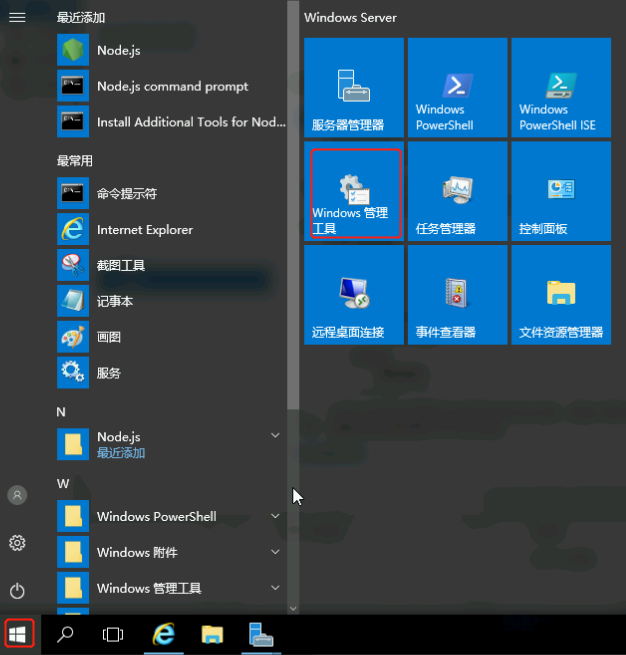The image size is (626, 655).
Task: Open Settings via the gear icon
Action: point(17,543)
